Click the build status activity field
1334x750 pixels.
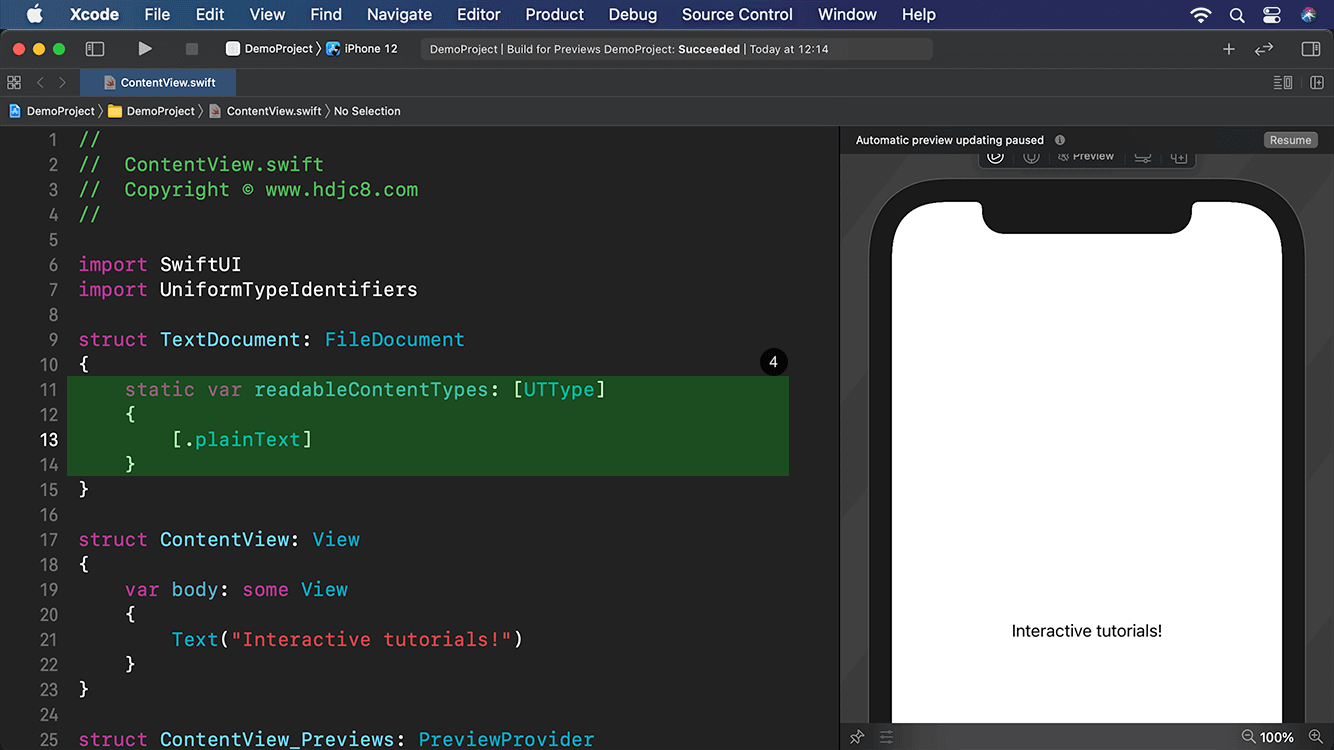coord(677,49)
